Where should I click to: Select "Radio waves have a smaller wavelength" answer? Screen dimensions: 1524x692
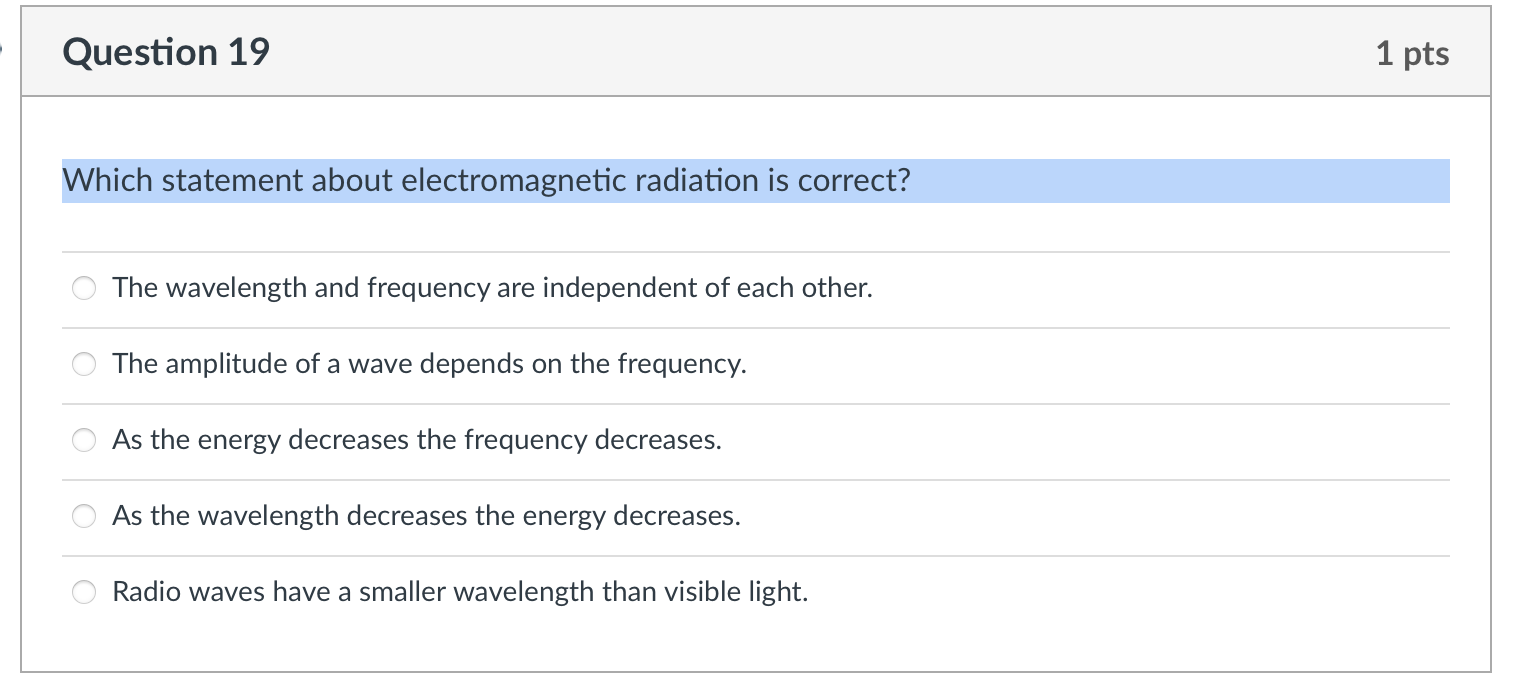[84, 592]
